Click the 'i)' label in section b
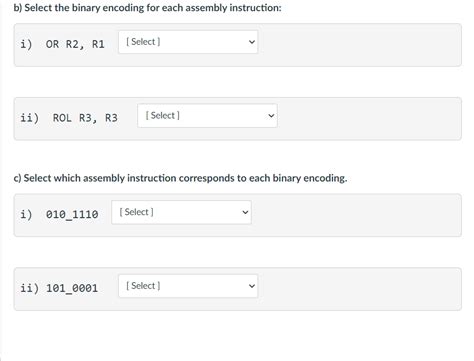474x361 pixels. click(x=26, y=44)
